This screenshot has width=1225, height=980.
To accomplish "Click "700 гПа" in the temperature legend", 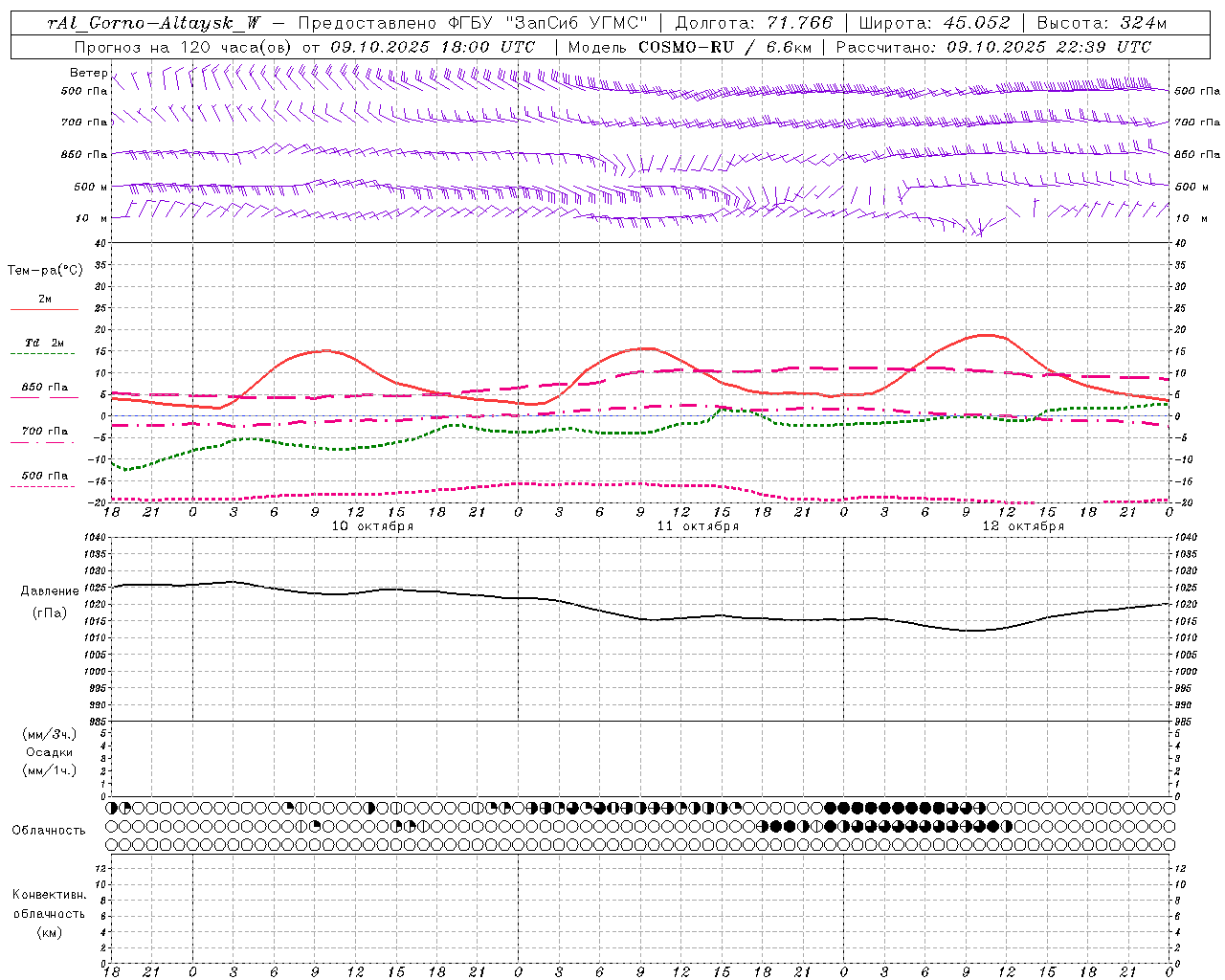I will click(x=44, y=431).
